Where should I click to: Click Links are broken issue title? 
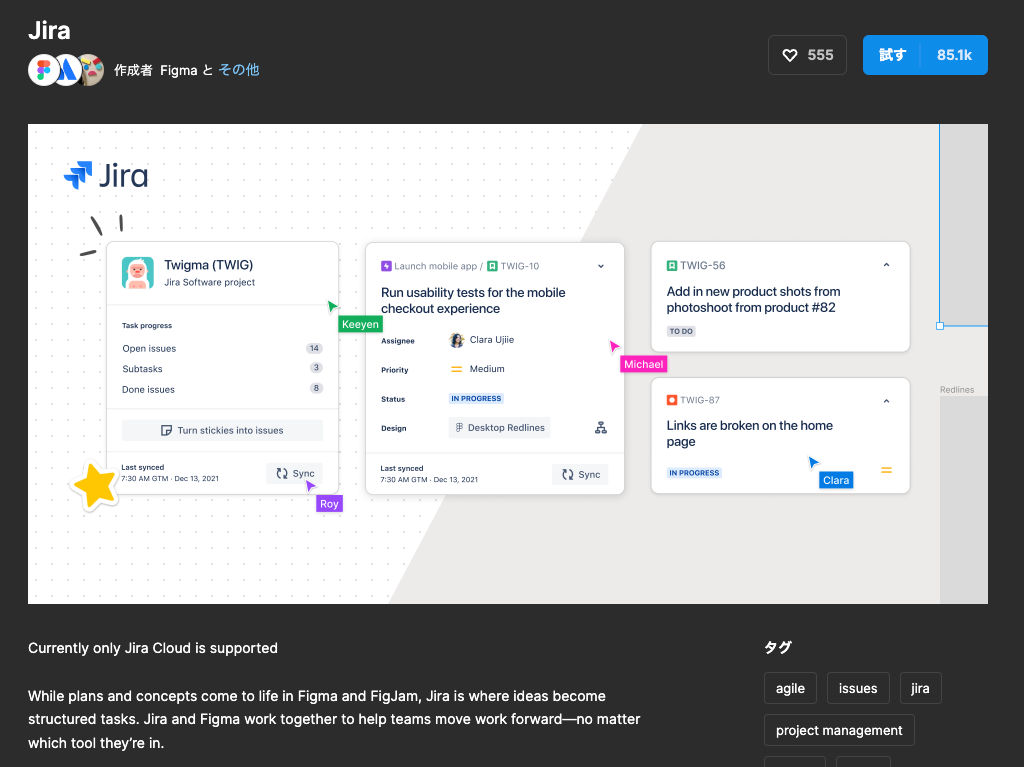[x=750, y=433]
